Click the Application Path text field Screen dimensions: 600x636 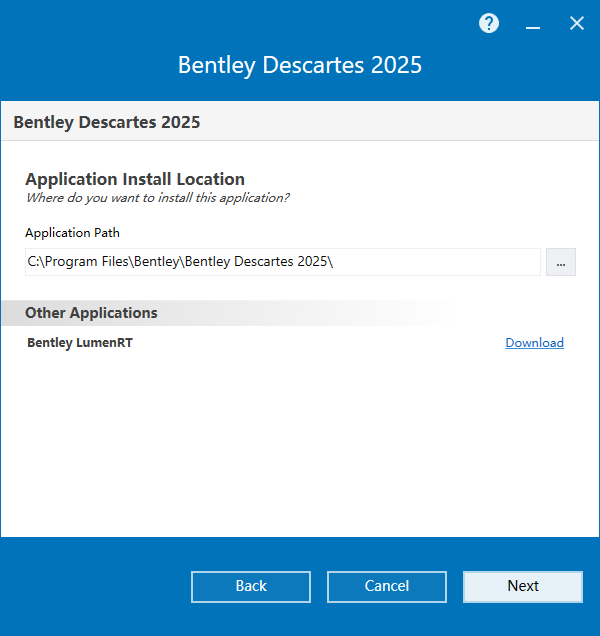pos(283,262)
